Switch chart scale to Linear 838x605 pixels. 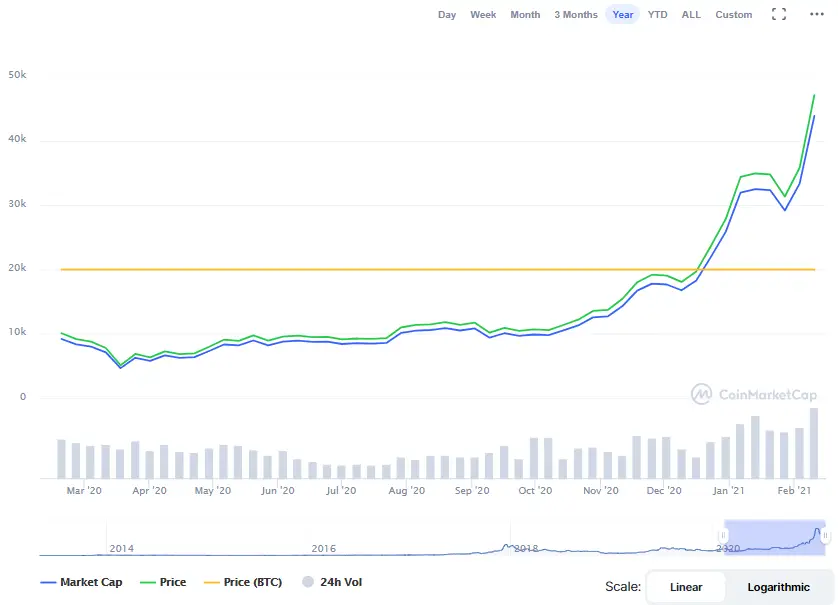(x=686, y=587)
